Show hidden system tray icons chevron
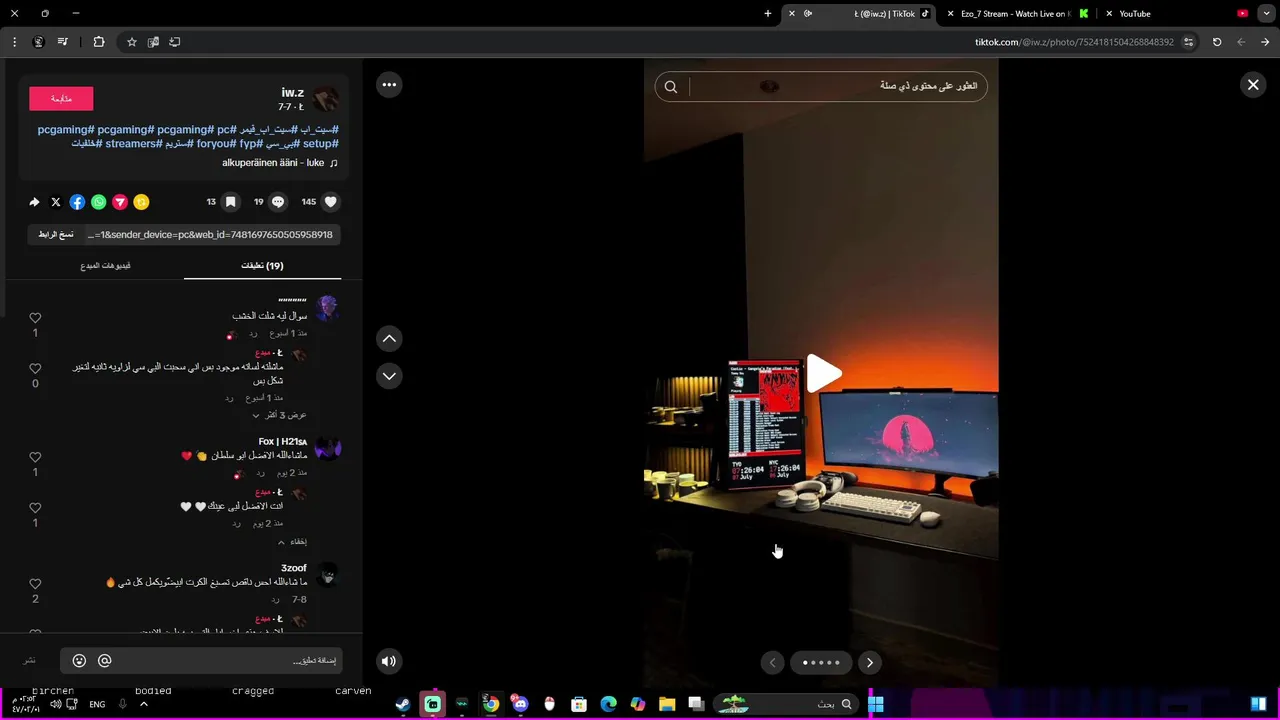 (x=144, y=704)
